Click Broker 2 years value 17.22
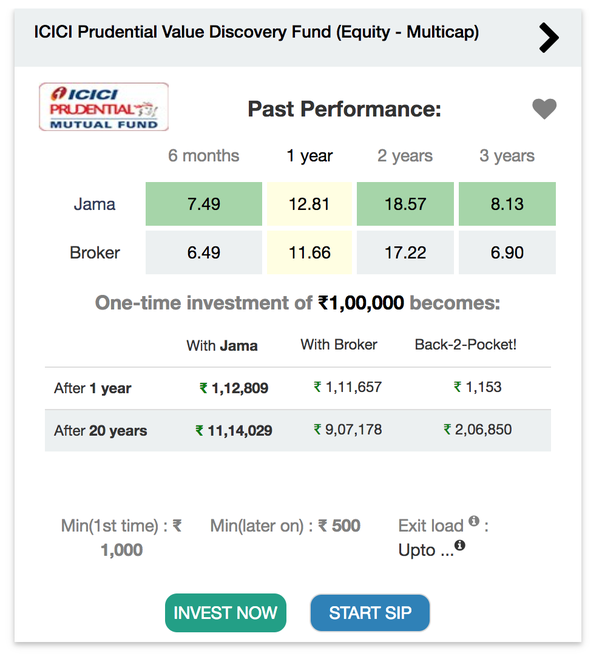The width and height of the screenshot is (602, 659). pyautogui.click(x=405, y=253)
